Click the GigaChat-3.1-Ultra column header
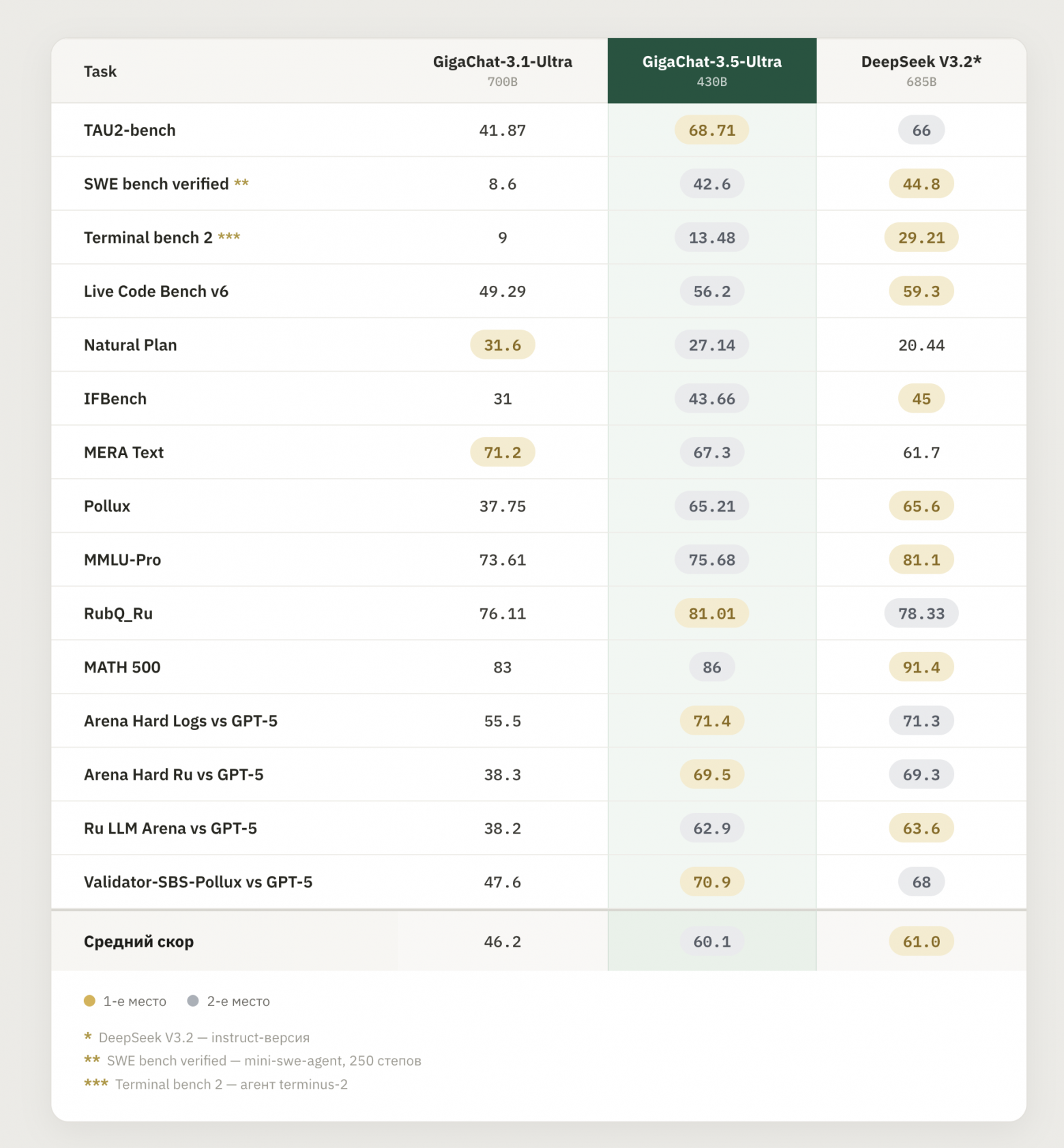This screenshot has height=1148, width=1064. pyautogui.click(x=503, y=71)
